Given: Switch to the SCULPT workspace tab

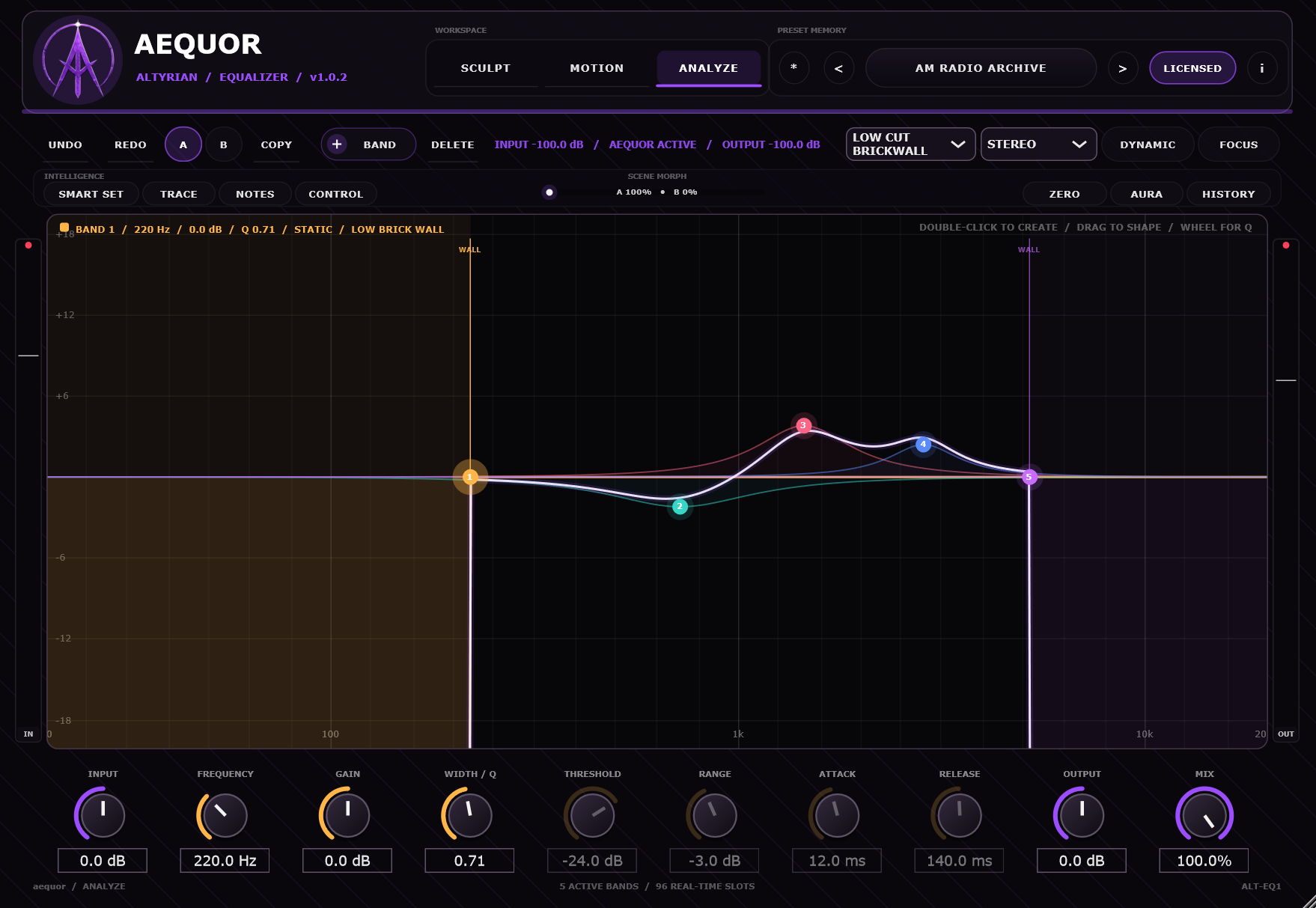Looking at the screenshot, I should point(486,68).
